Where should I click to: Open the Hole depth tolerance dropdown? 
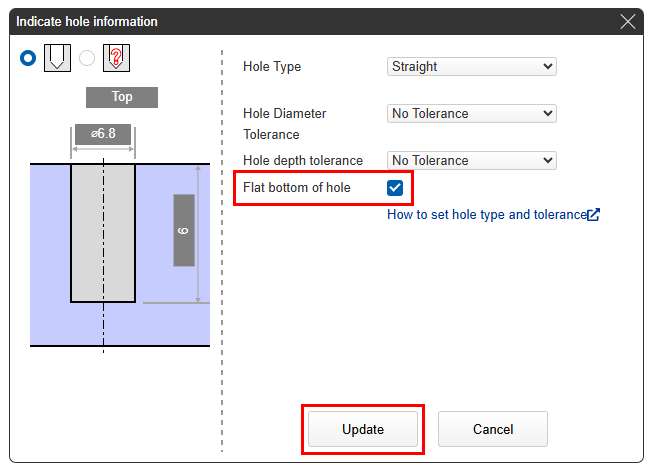point(471,160)
